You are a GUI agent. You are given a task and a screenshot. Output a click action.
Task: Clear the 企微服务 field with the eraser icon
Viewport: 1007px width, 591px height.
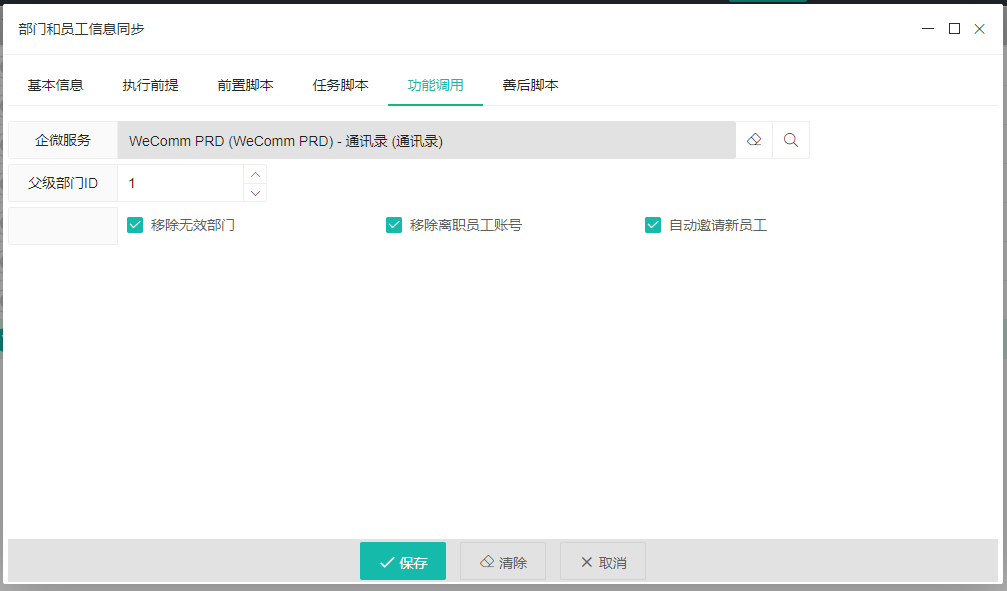point(754,140)
